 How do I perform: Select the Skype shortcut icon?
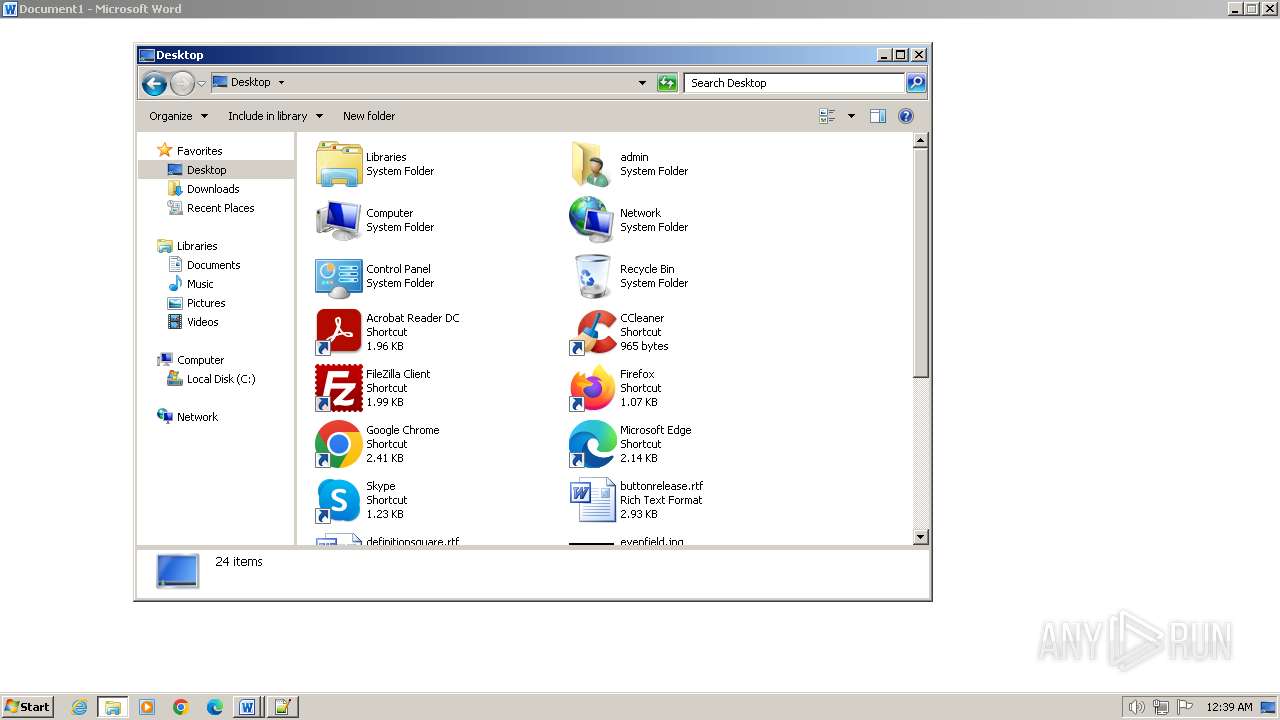click(x=339, y=500)
